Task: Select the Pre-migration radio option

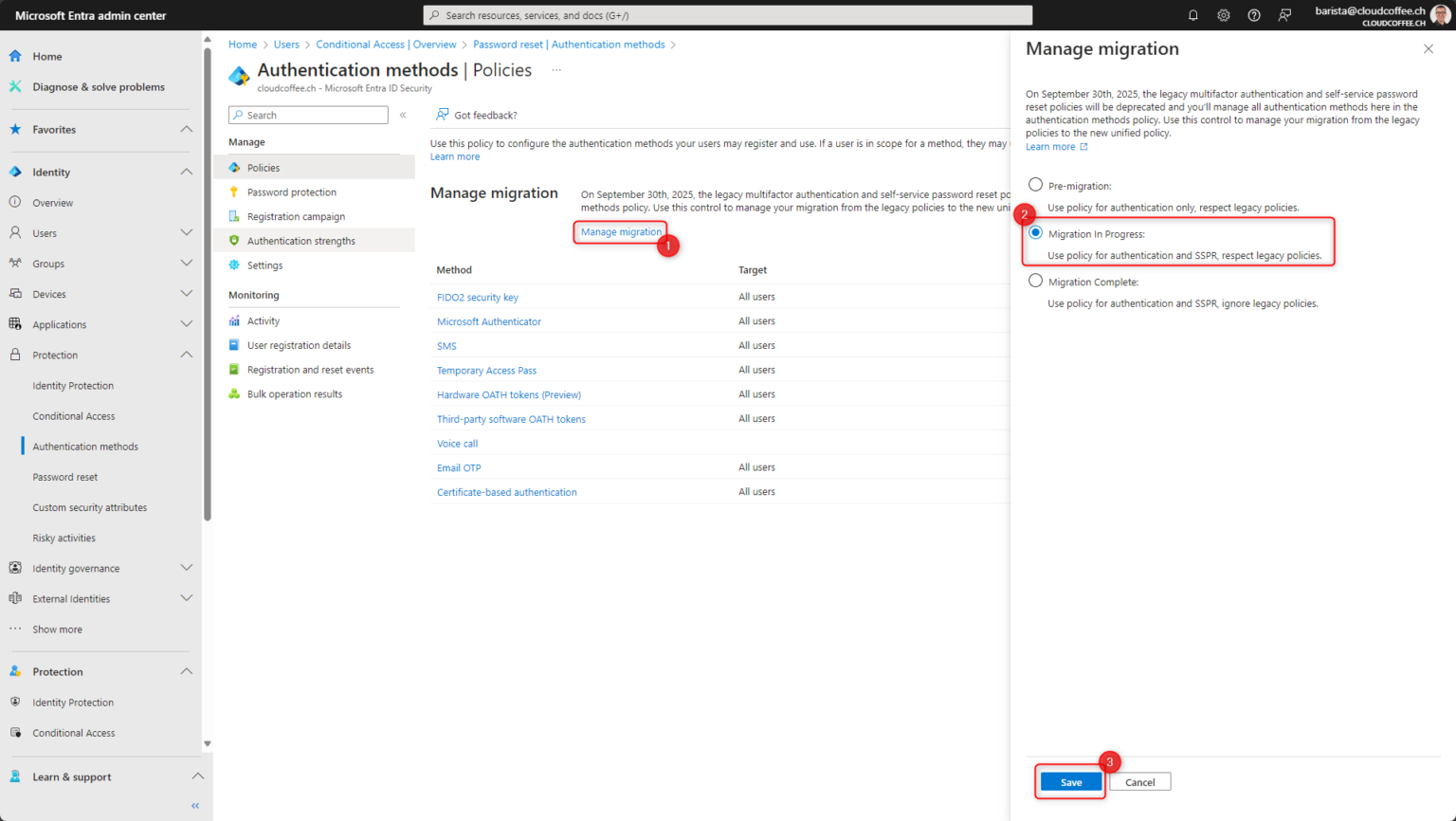Action: click(1034, 185)
